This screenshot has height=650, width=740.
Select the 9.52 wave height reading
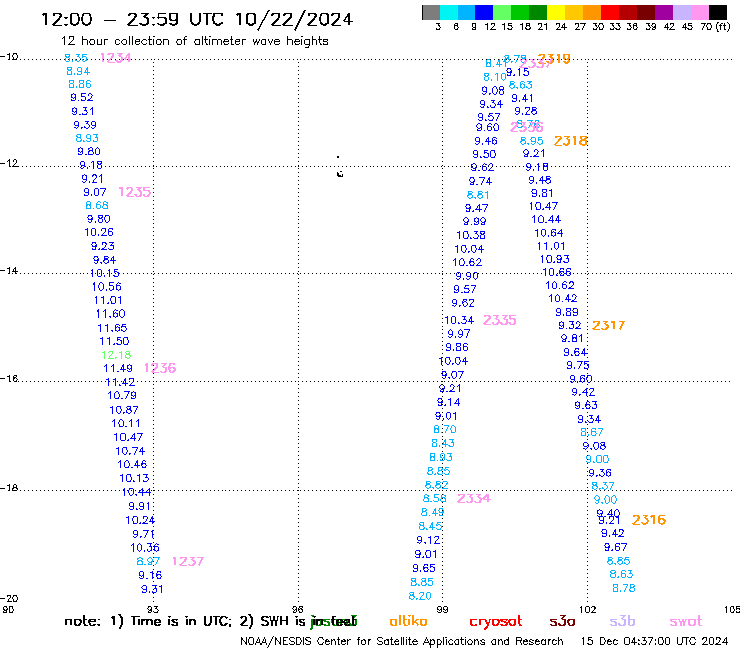pyautogui.click(x=82, y=97)
